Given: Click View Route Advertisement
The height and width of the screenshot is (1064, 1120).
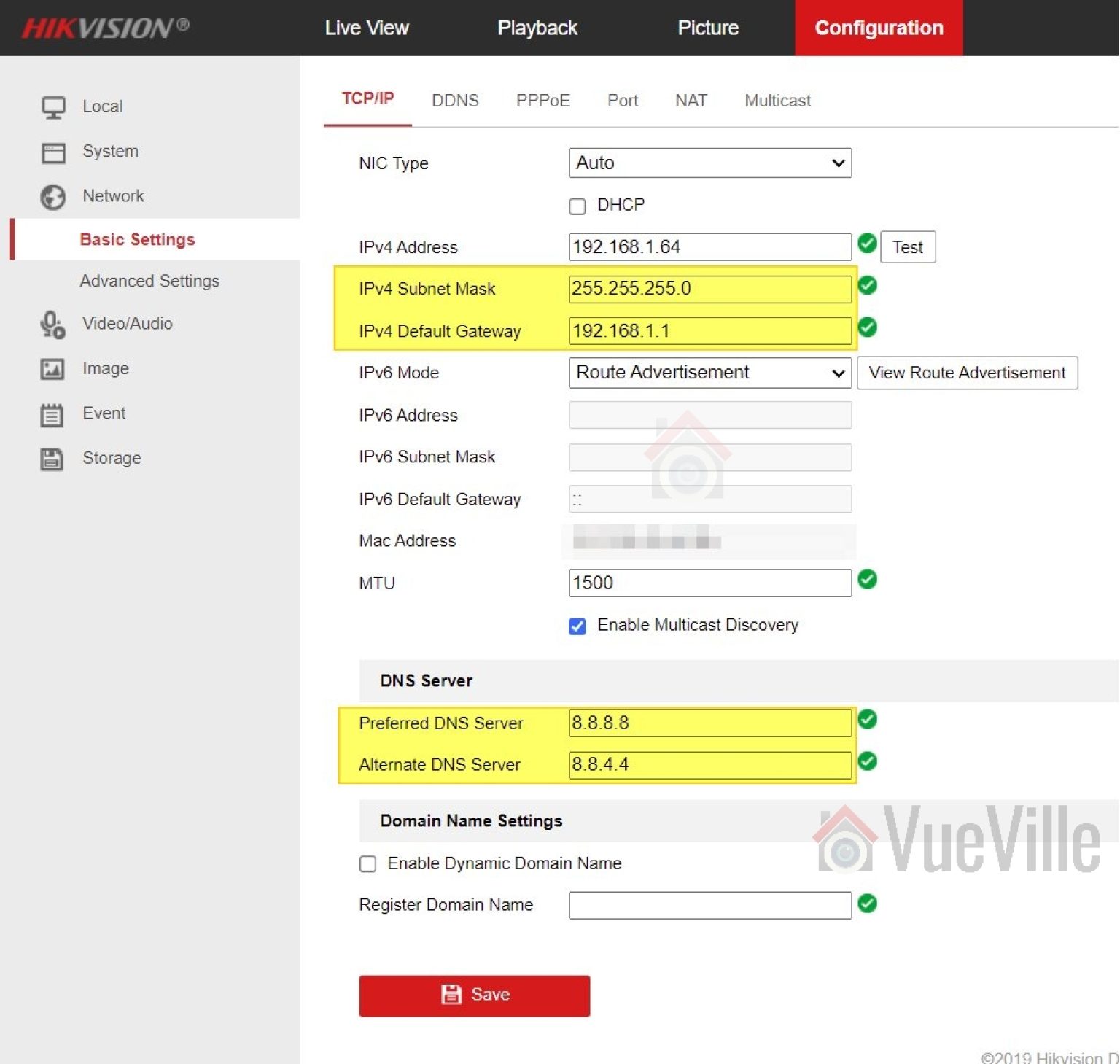Looking at the screenshot, I should click(x=966, y=373).
